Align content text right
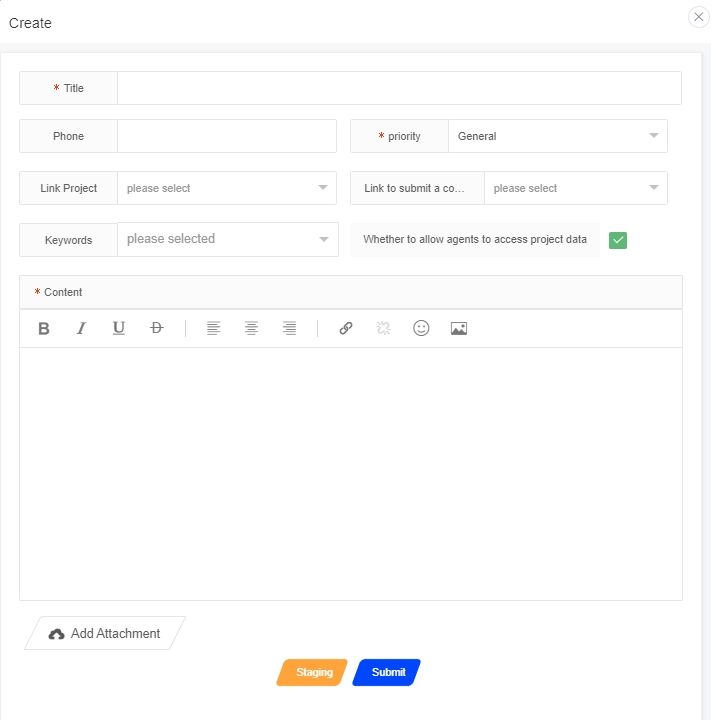This screenshot has height=720, width=716. 289,328
